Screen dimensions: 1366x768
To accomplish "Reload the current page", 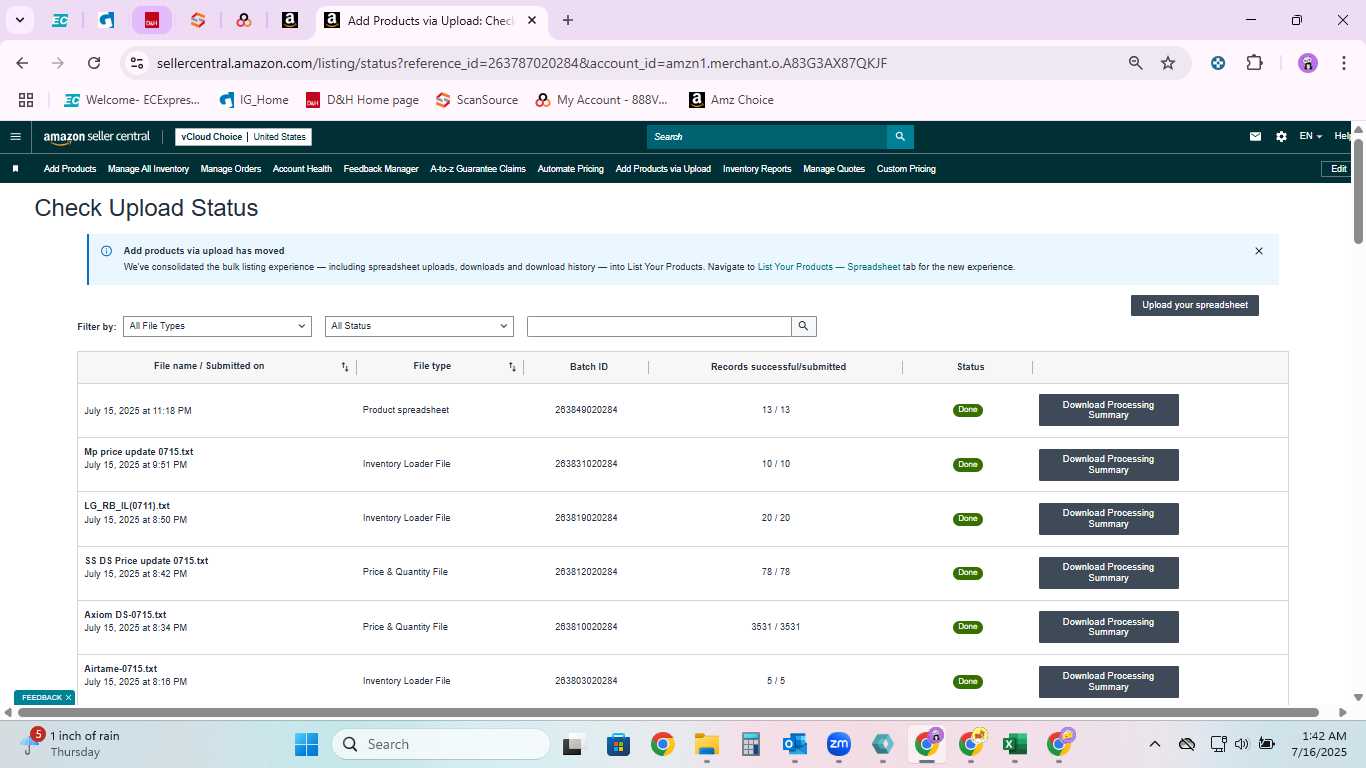I will [x=94, y=63].
